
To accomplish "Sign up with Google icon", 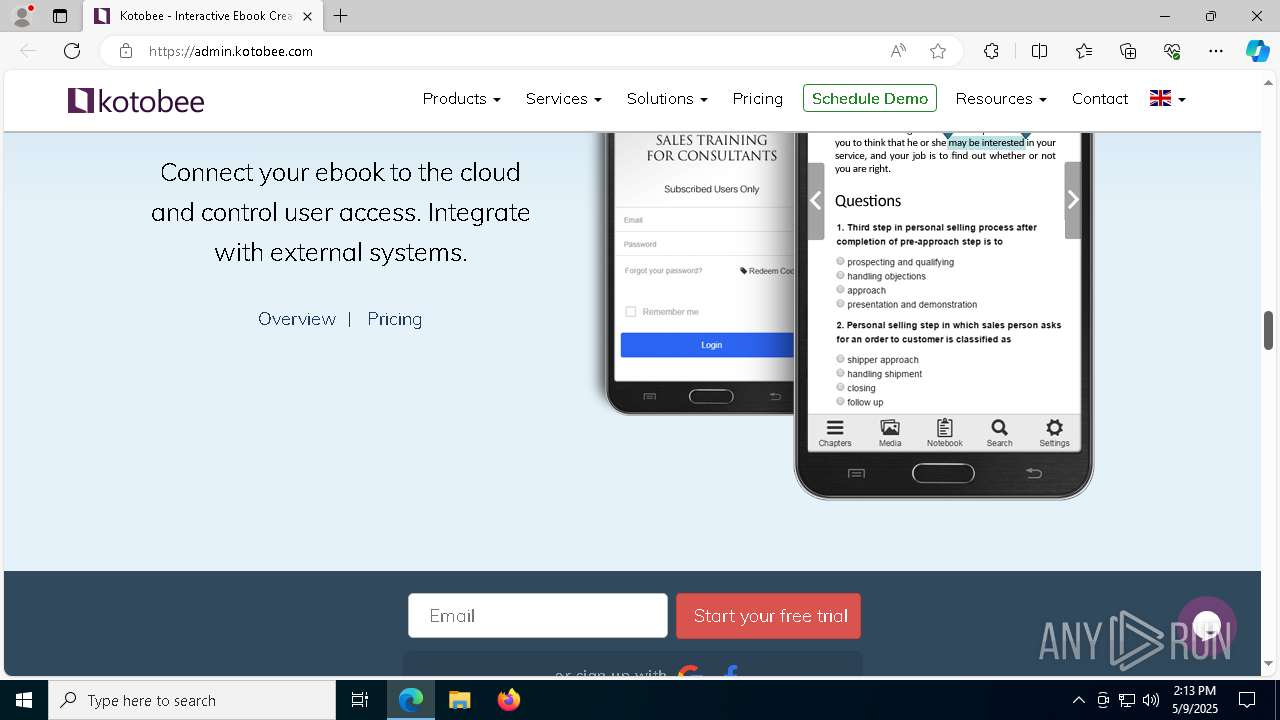I will point(689,675).
